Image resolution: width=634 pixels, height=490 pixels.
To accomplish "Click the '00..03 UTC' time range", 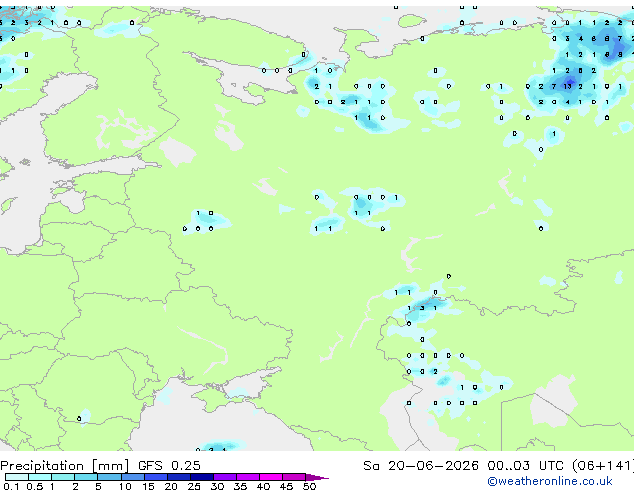I will (x=525, y=466).
